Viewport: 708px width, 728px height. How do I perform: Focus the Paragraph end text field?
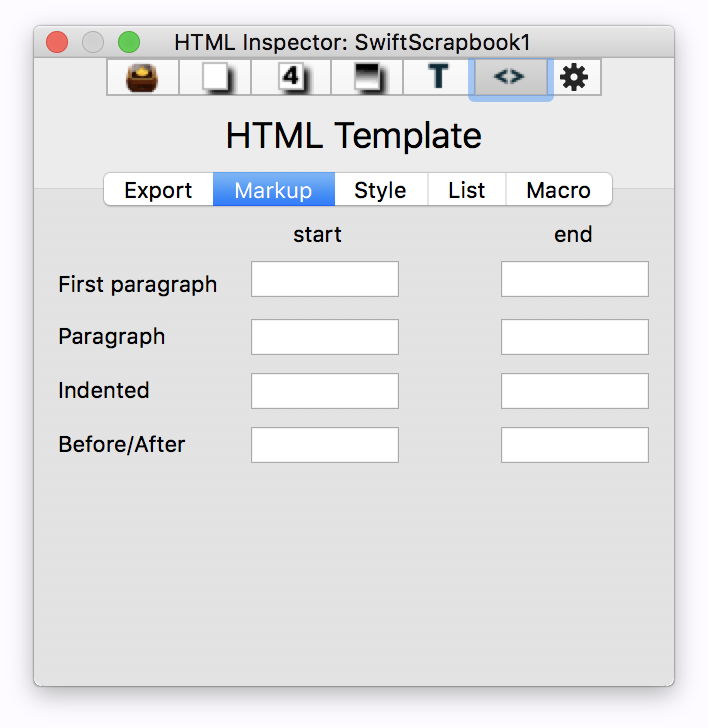point(574,337)
